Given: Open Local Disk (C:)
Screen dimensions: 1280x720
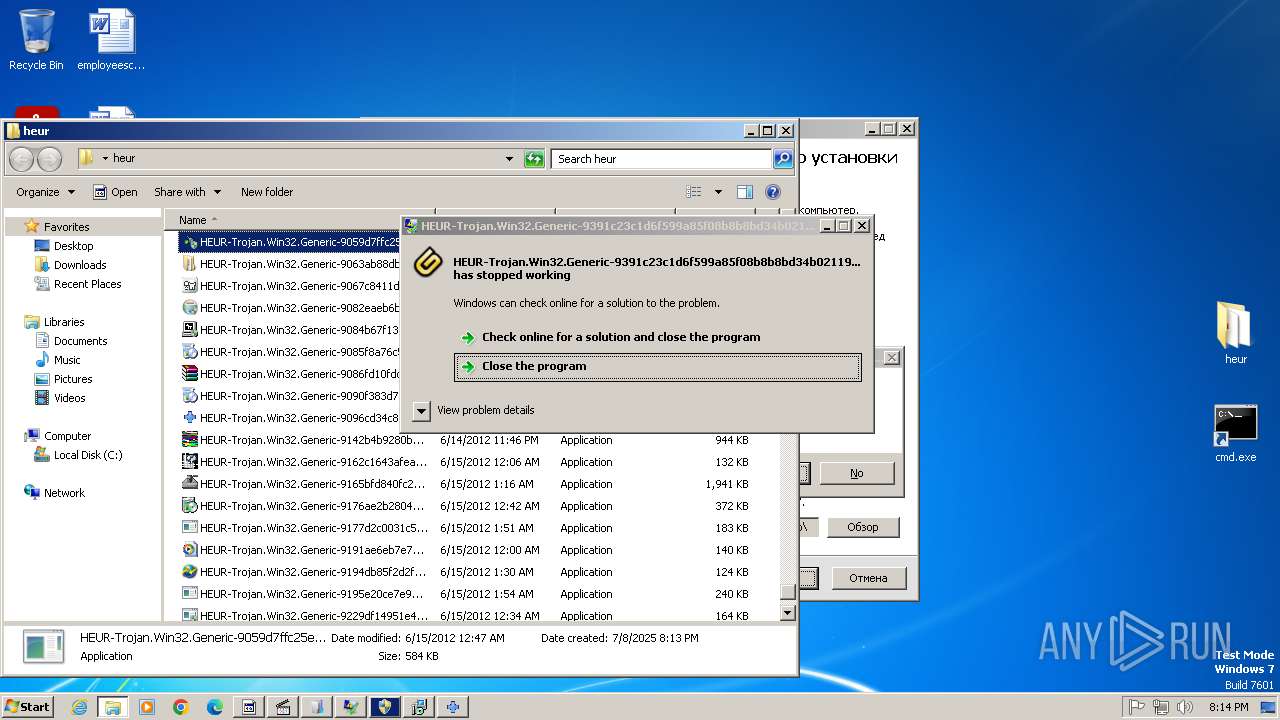Looking at the screenshot, I should [88, 455].
